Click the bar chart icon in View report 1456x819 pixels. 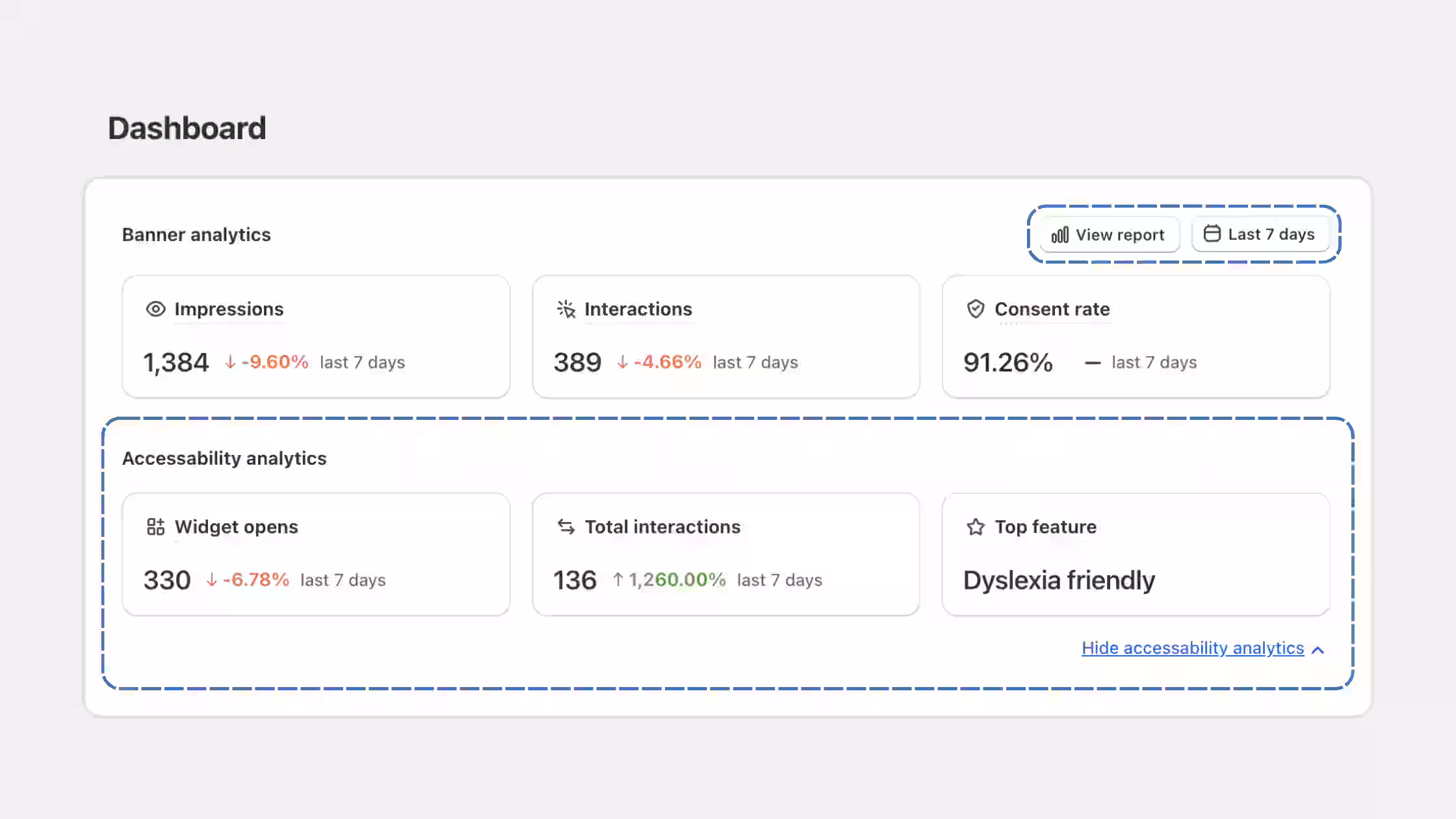1060,235
